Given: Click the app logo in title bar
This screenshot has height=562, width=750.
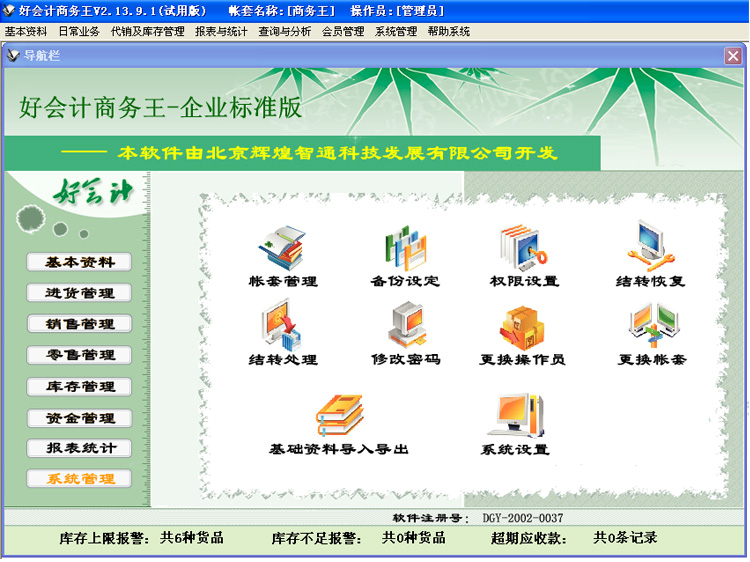Looking at the screenshot, I should coord(9,10).
